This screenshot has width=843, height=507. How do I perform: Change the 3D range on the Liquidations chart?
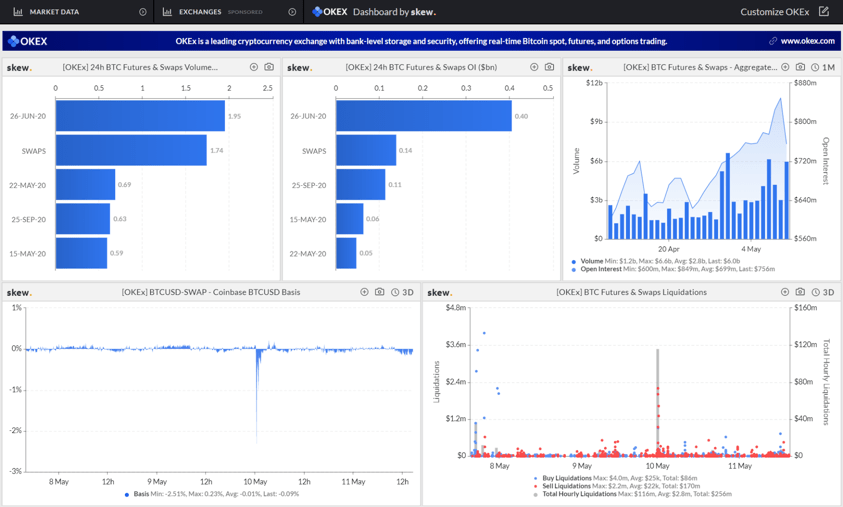pos(822,292)
